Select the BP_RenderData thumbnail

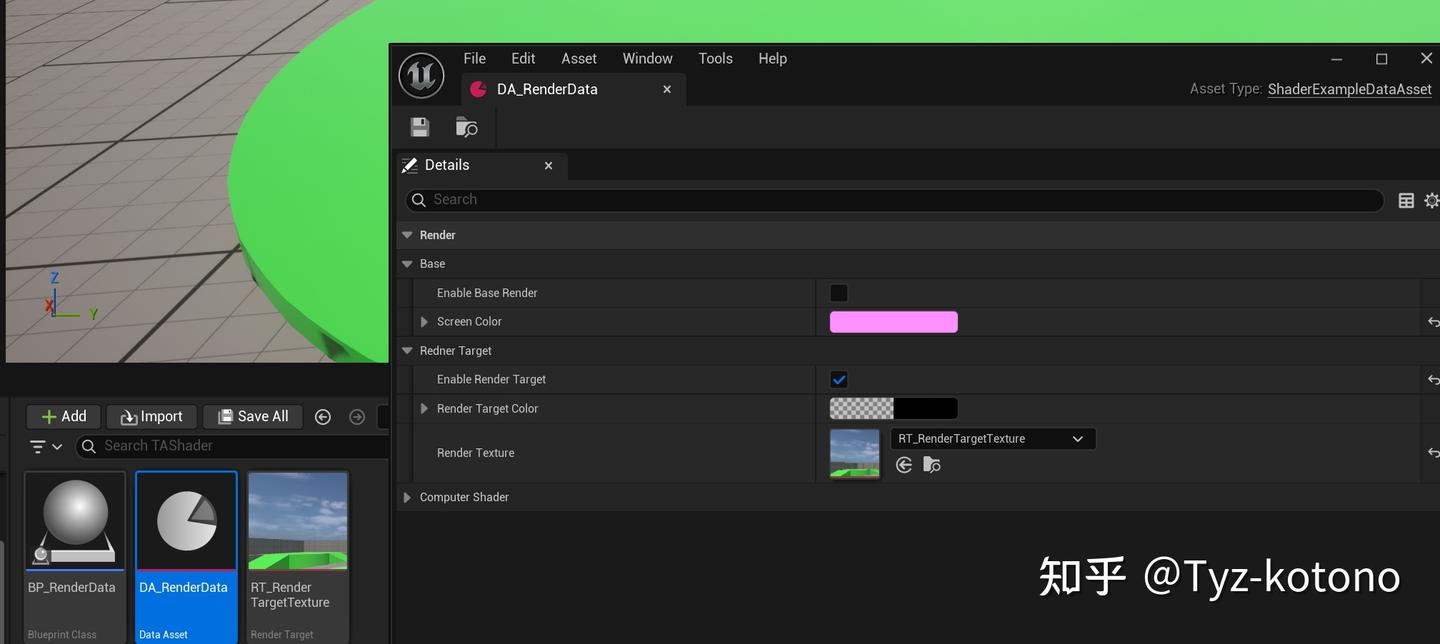[x=74, y=519]
